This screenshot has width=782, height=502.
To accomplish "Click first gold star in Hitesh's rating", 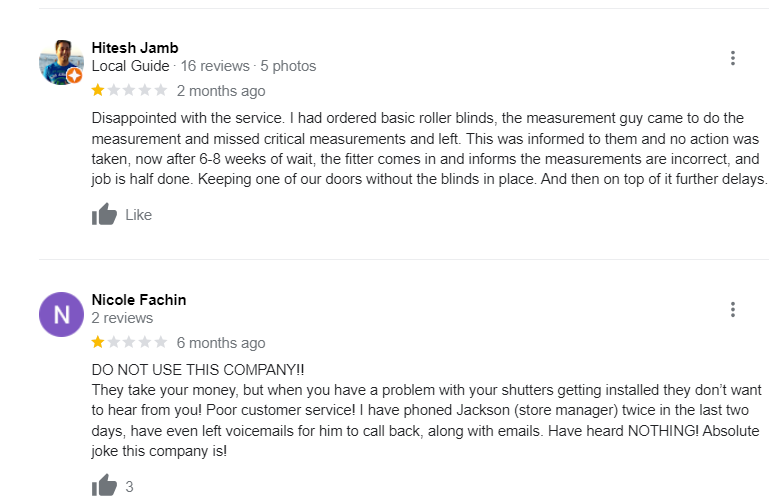I will 98,91.
